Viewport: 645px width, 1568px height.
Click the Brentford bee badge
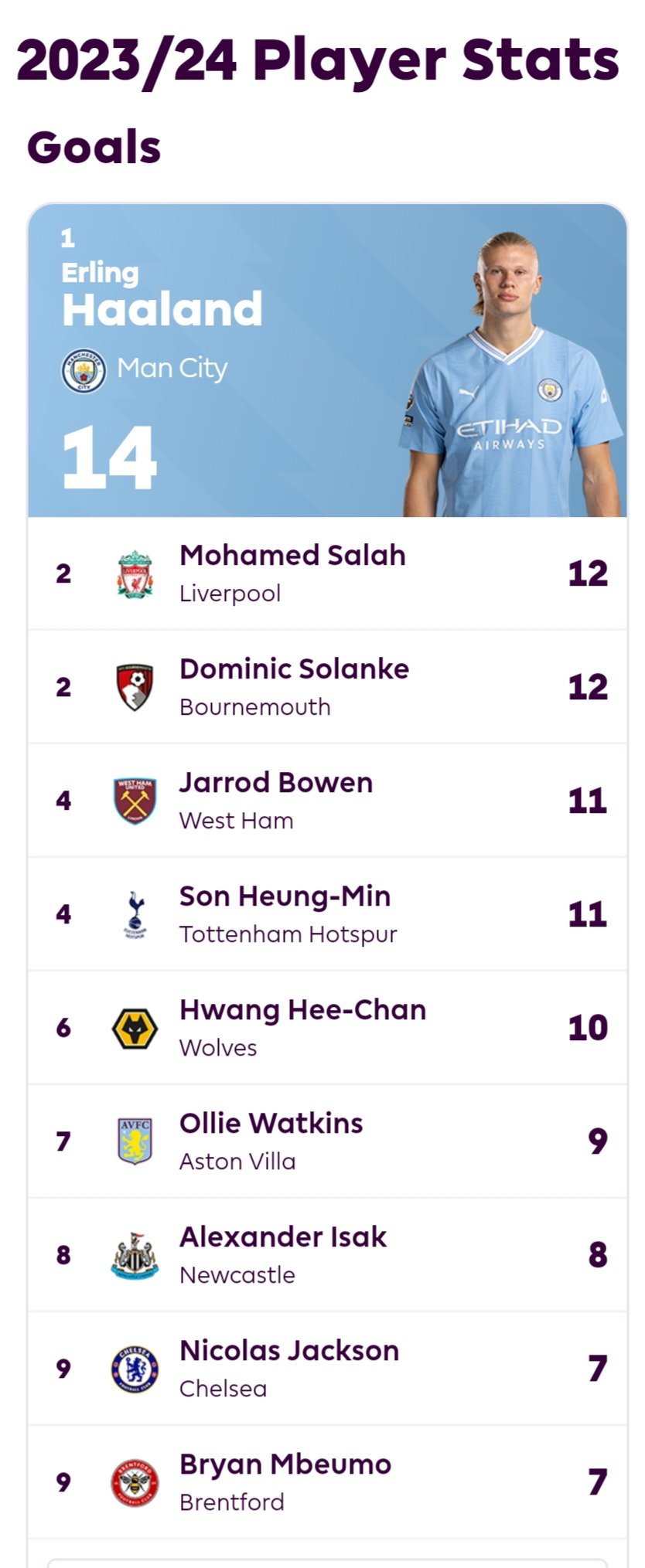click(x=135, y=1482)
